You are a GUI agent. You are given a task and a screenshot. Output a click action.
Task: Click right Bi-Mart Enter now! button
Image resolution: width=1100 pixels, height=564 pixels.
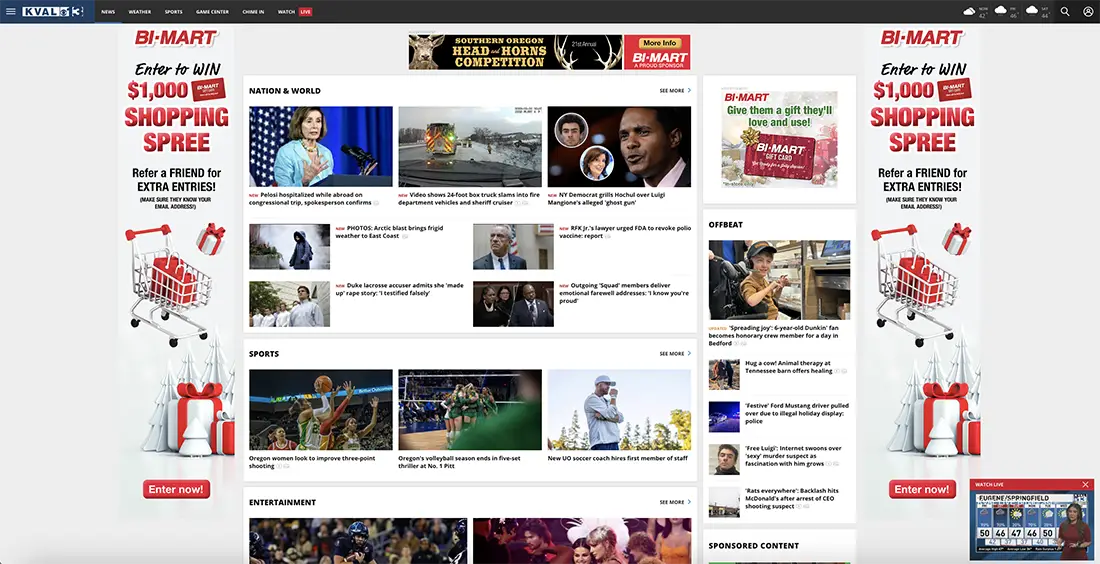(x=922, y=489)
